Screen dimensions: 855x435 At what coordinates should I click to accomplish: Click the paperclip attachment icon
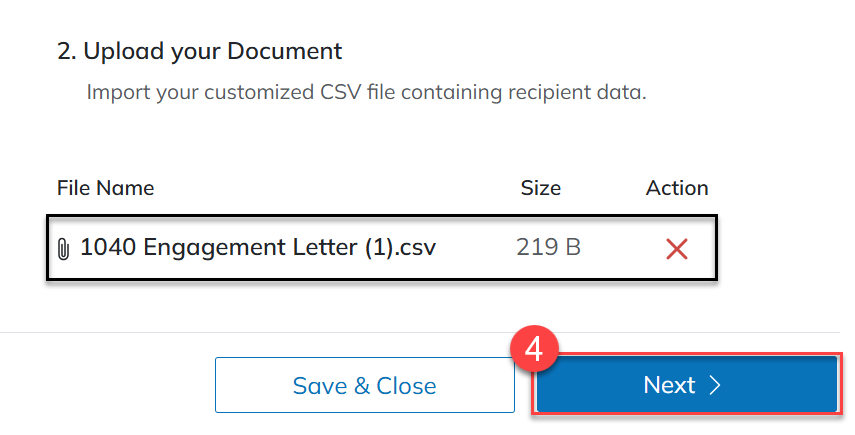[x=64, y=248]
